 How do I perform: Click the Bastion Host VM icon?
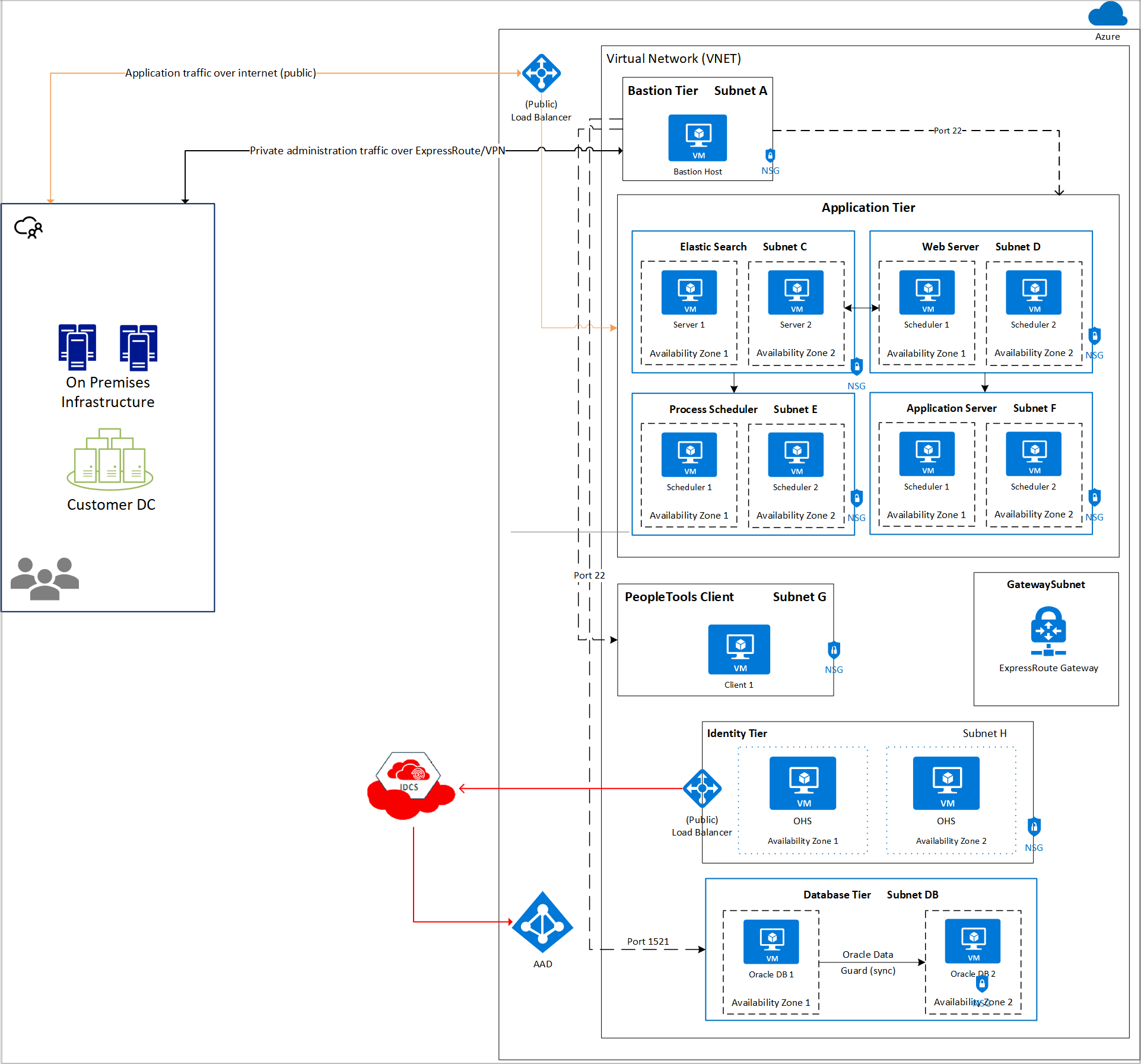pyautogui.click(x=698, y=138)
